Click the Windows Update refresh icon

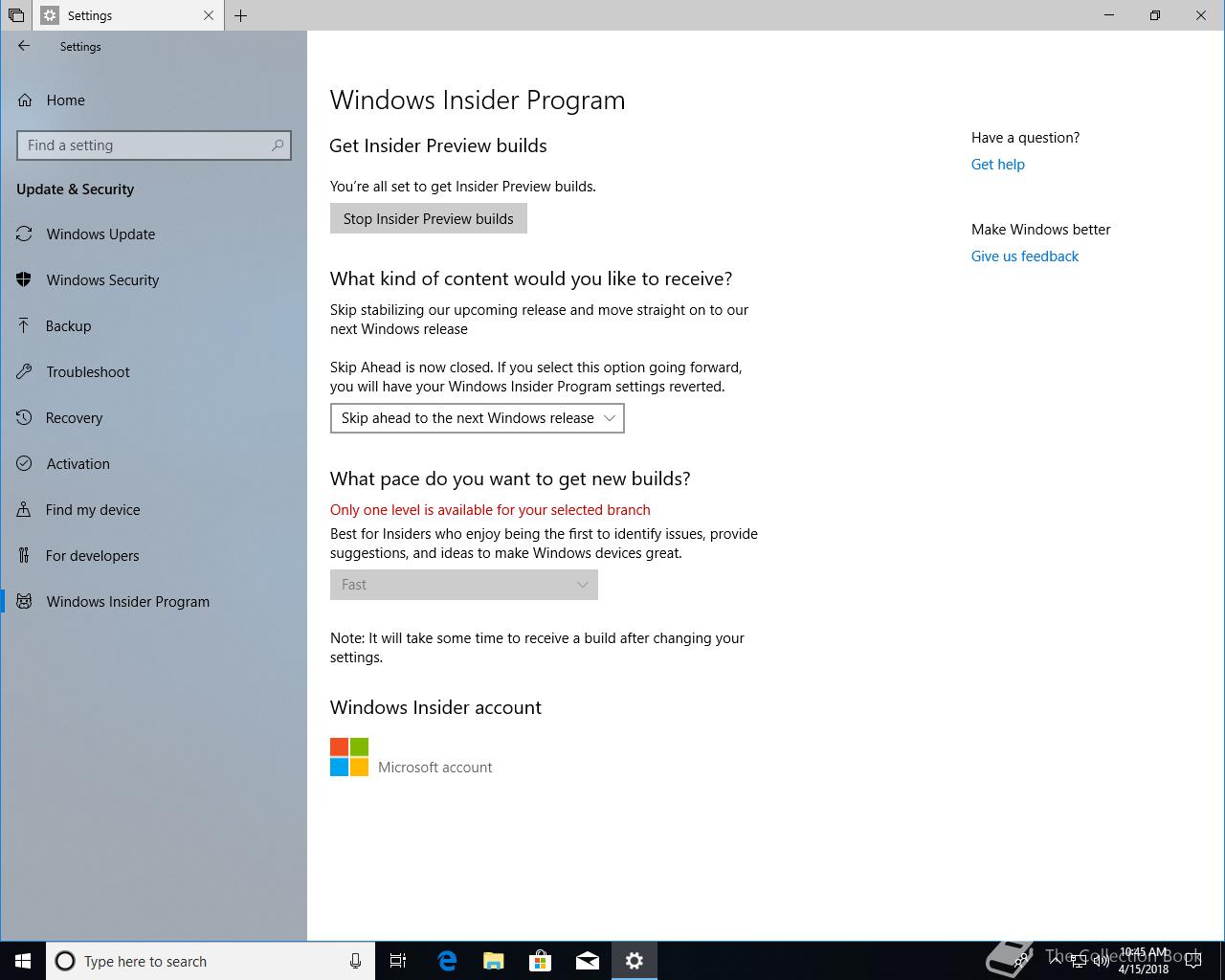pyautogui.click(x=25, y=234)
